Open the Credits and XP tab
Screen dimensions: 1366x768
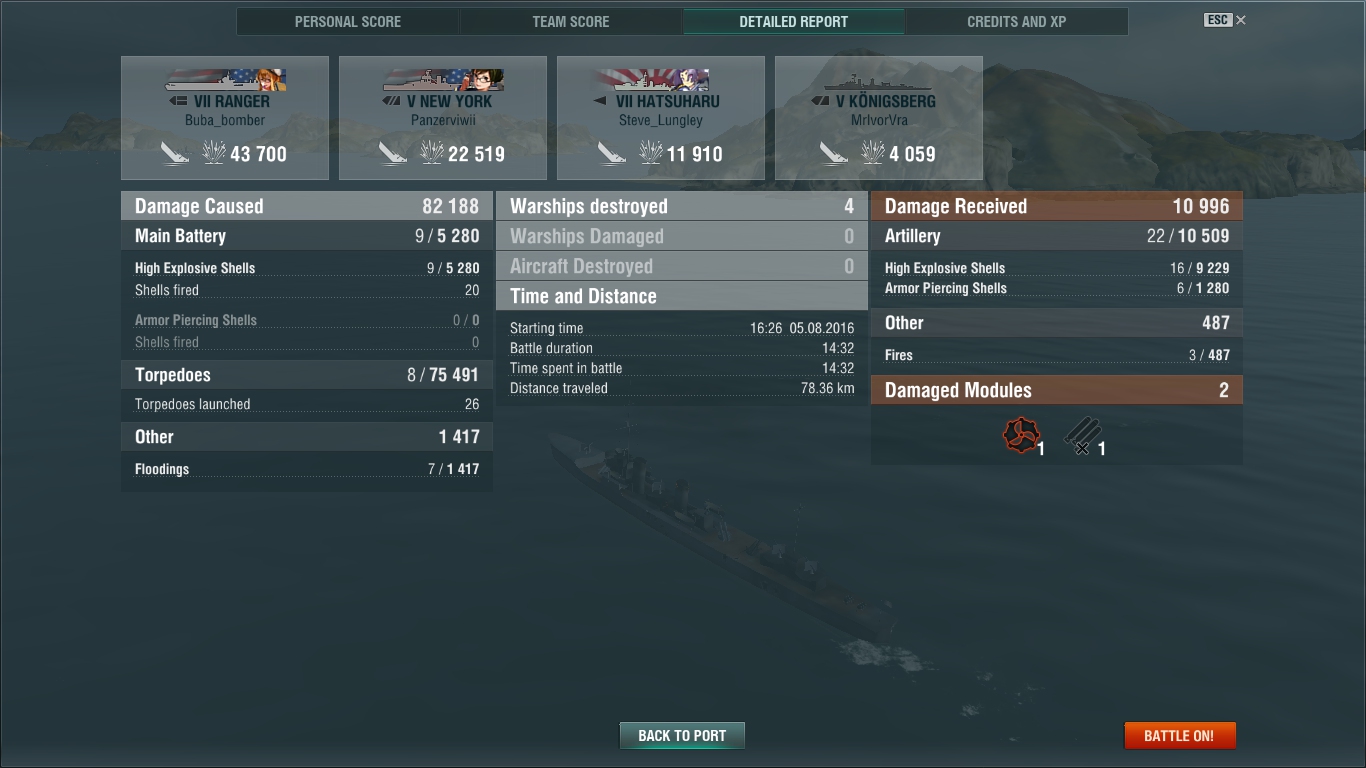click(1016, 21)
